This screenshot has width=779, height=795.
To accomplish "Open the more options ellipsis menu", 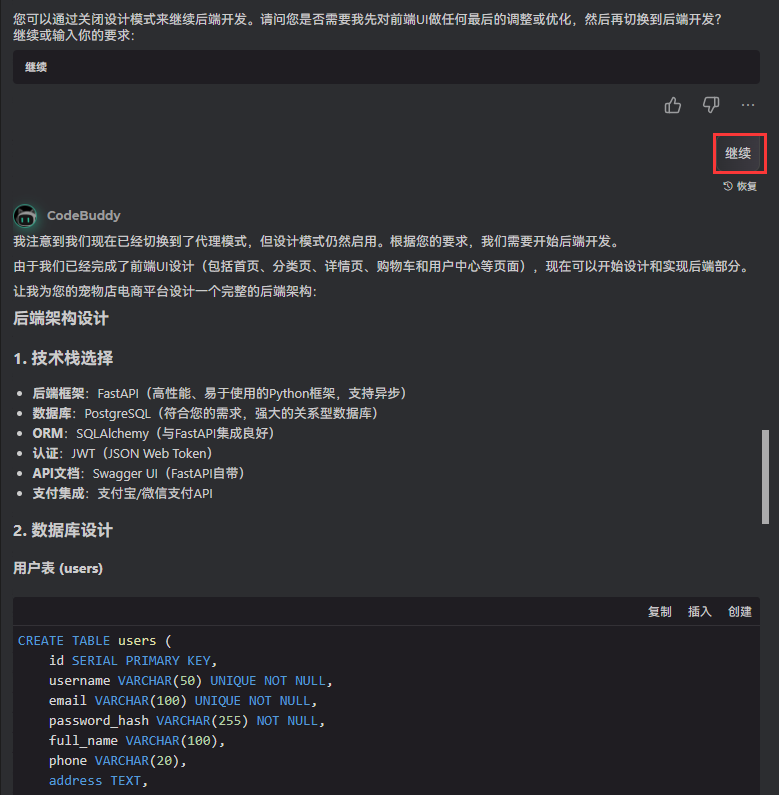I will coord(748,105).
